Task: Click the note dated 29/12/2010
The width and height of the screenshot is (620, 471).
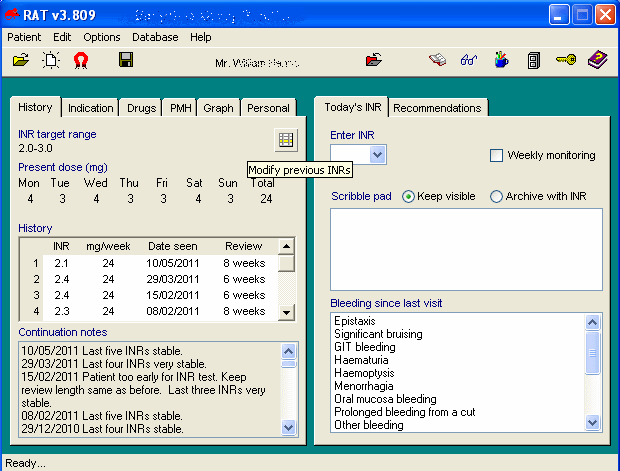Action: [102, 429]
